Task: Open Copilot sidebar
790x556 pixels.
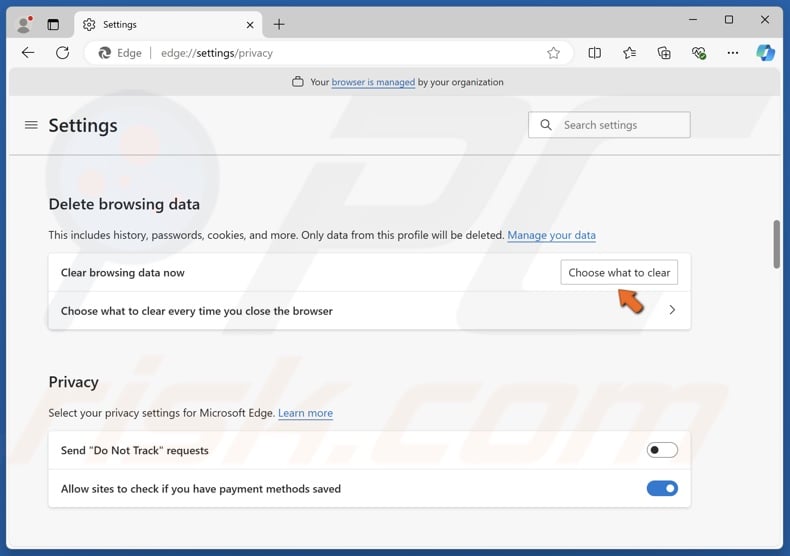Action: (x=765, y=53)
